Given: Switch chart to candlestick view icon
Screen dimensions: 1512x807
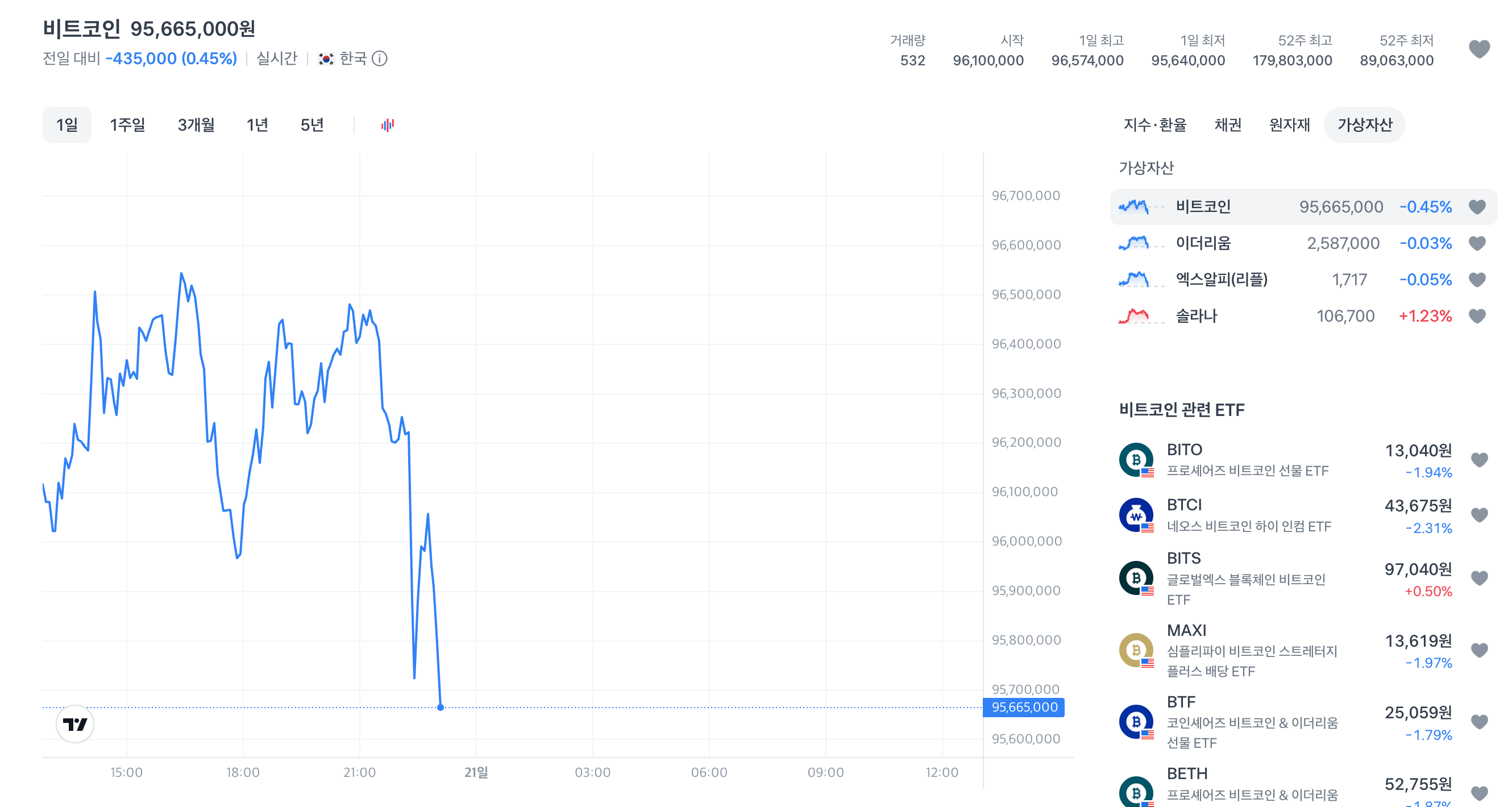Looking at the screenshot, I should tap(388, 125).
